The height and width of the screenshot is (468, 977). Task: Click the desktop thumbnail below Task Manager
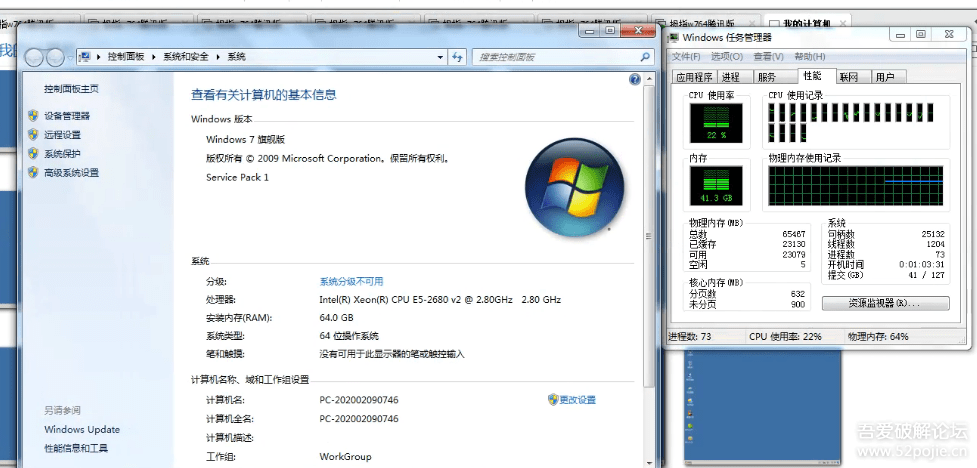pos(762,406)
